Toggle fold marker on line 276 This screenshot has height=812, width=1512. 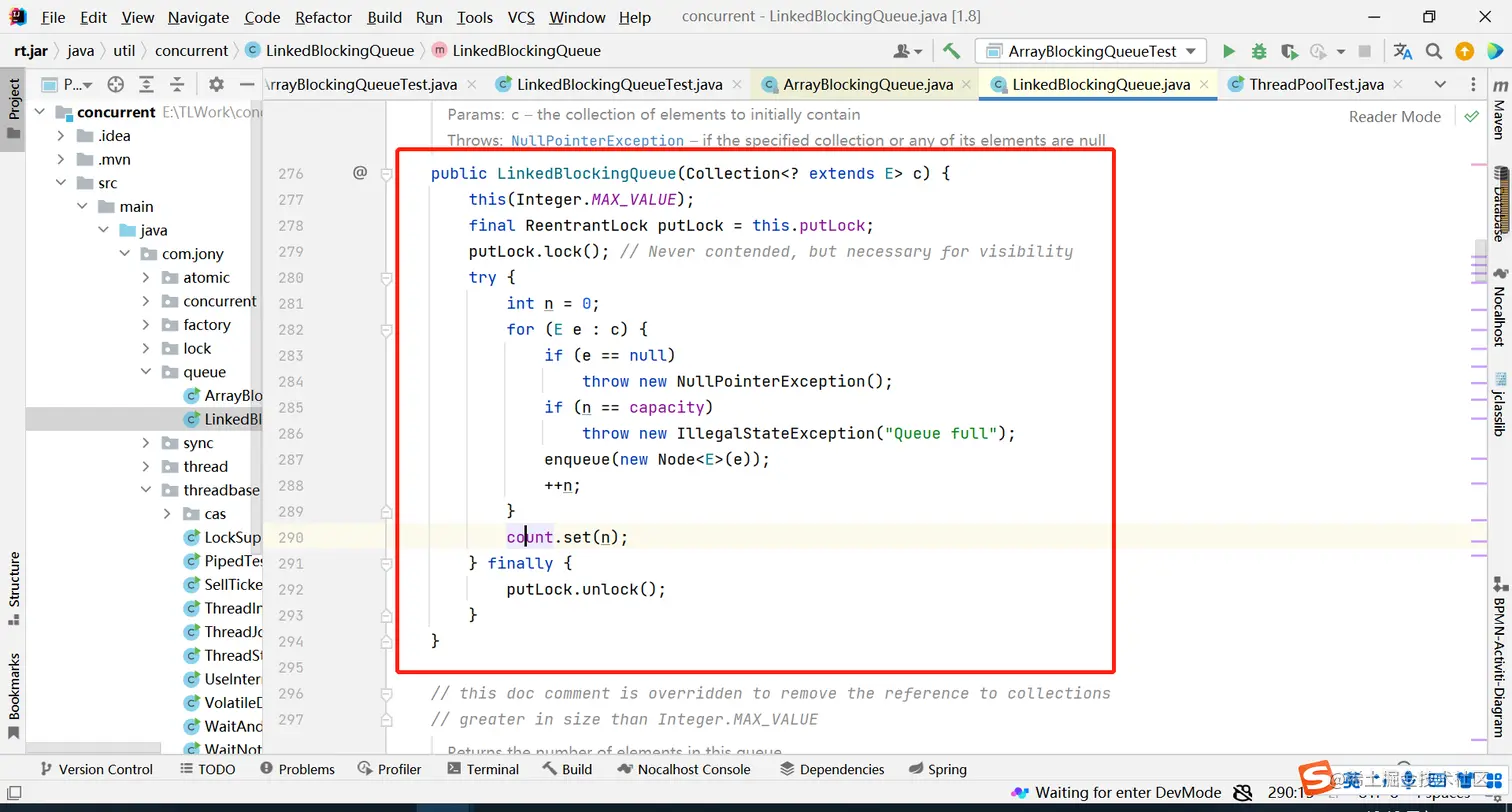386,174
